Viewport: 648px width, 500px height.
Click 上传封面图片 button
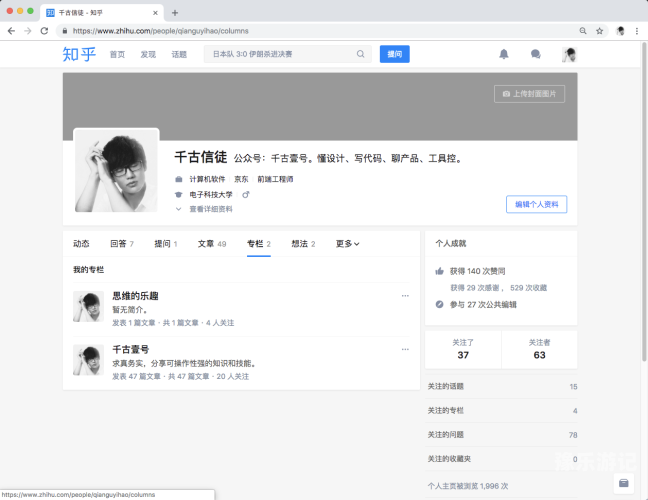pyautogui.click(x=529, y=94)
